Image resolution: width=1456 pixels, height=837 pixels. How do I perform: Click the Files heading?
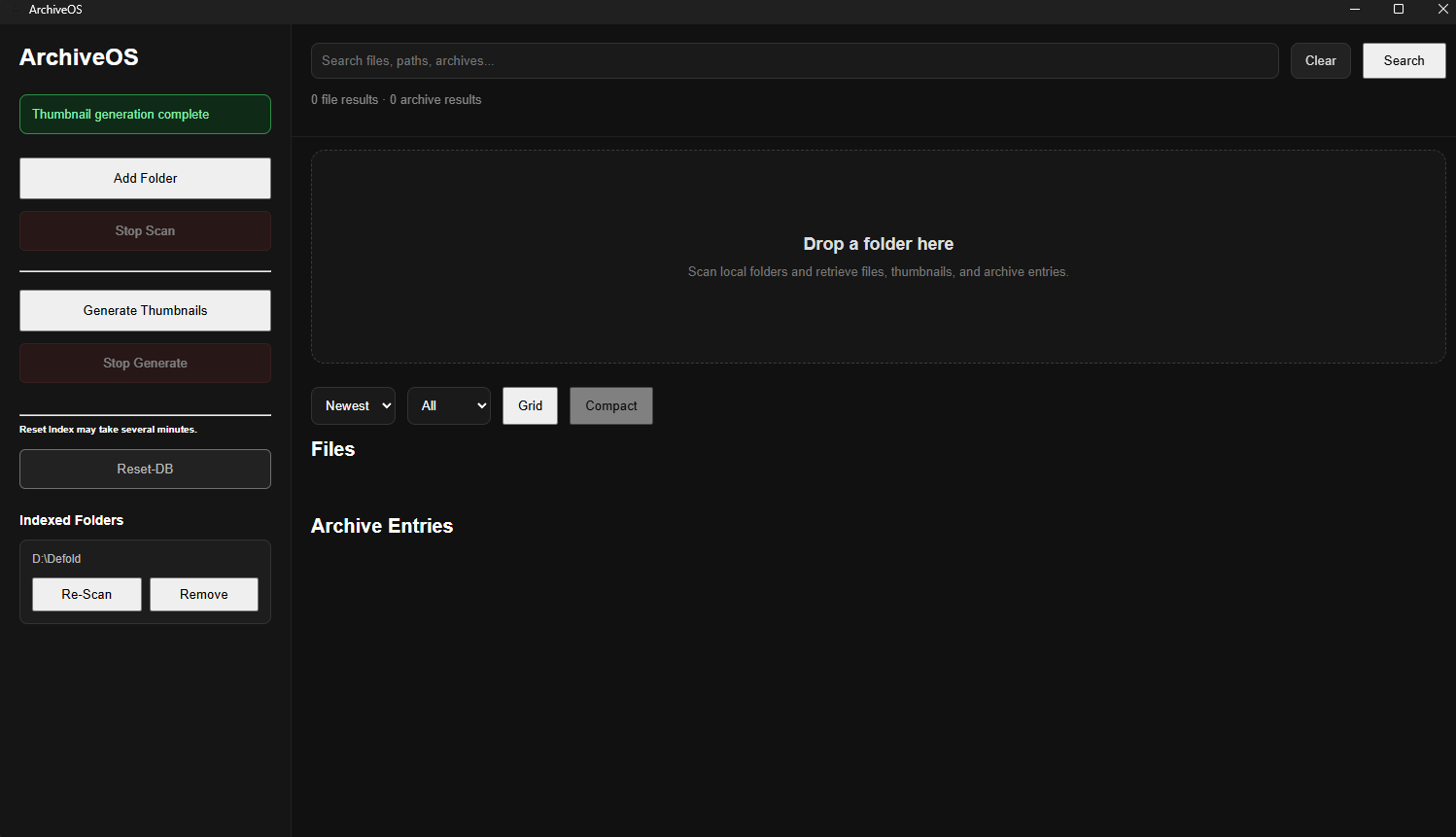click(332, 449)
